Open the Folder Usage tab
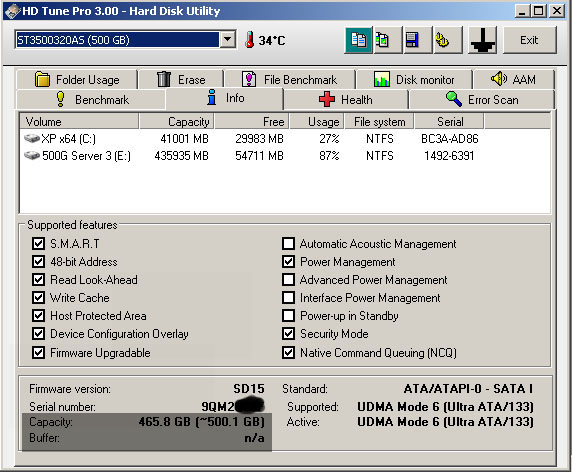Screen dimensions: 572x472 77,80
